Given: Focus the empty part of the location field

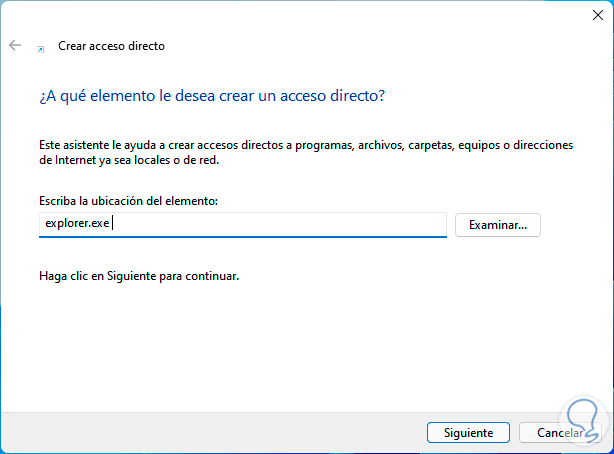Looking at the screenshot, I should pyautogui.click(x=300, y=225).
